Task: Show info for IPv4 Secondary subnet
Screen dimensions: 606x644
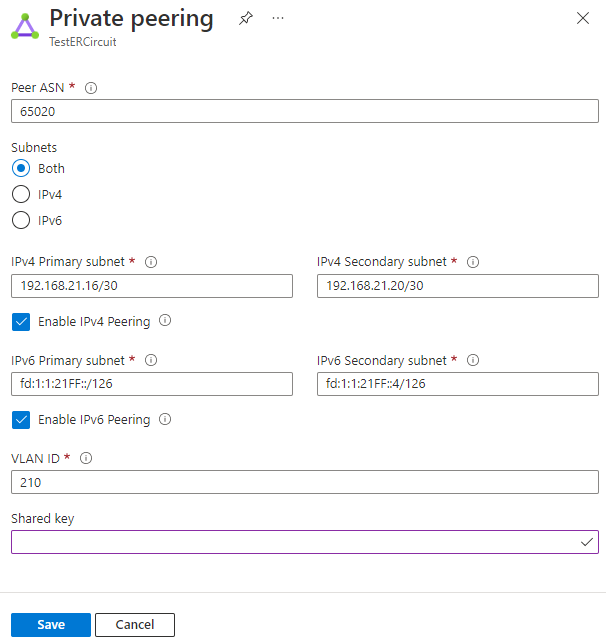Action: point(473,262)
